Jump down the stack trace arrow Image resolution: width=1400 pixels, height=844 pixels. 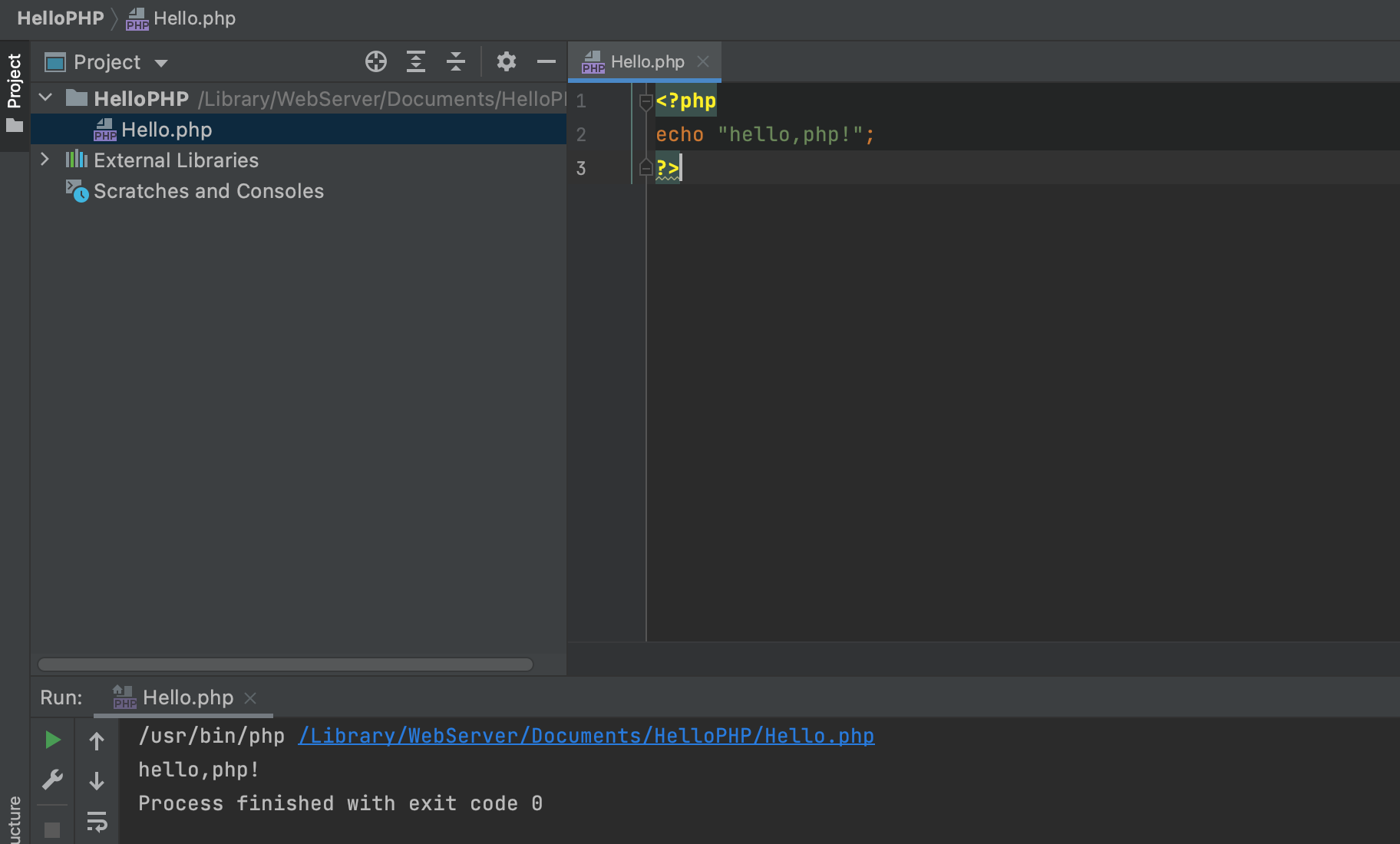97,781
